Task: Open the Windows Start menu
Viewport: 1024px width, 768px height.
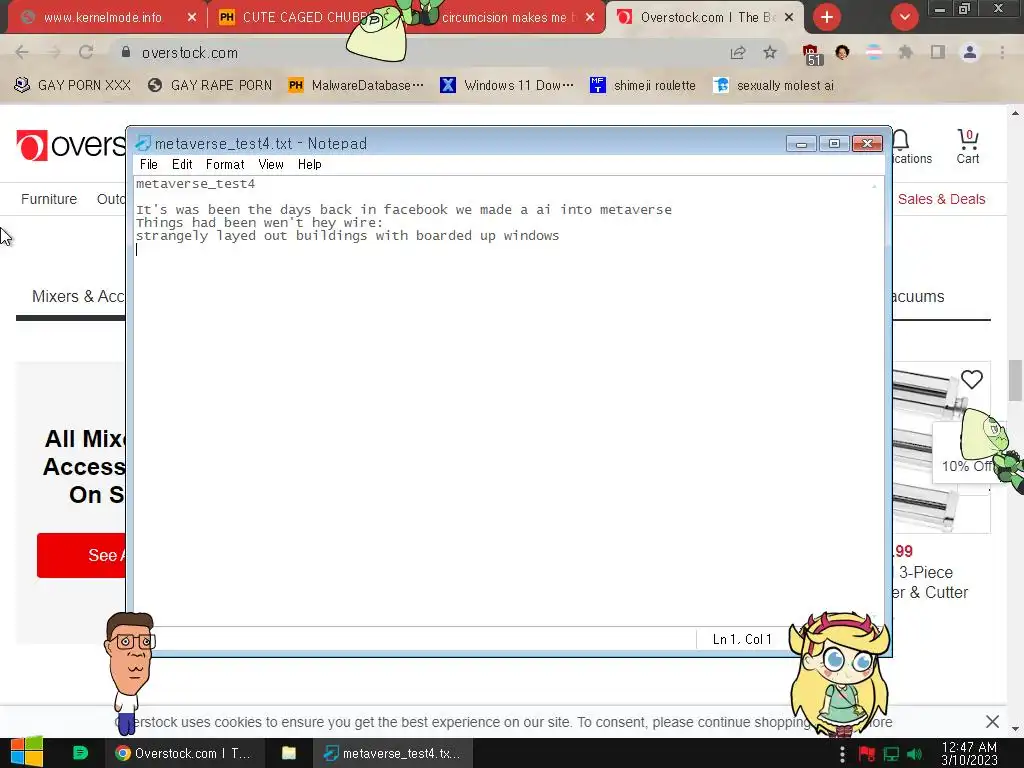Action: coord(27,753)
